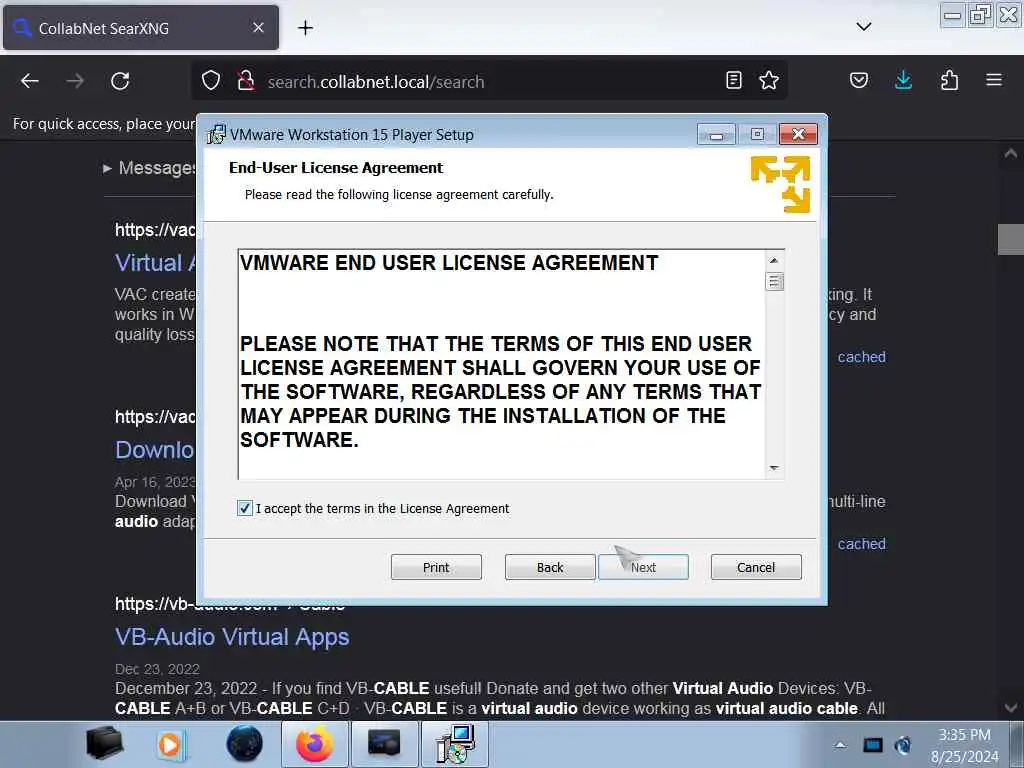Image resolution: width=1024 pixels, height=768 pixels.
Task: Click the Print button for license agreement
Action: [x=436, y=567]
